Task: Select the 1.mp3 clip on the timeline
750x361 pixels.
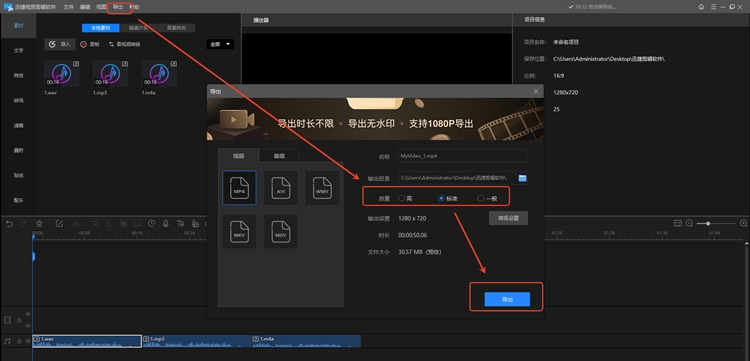Action: pyautogui.click(x=197, y=341)
